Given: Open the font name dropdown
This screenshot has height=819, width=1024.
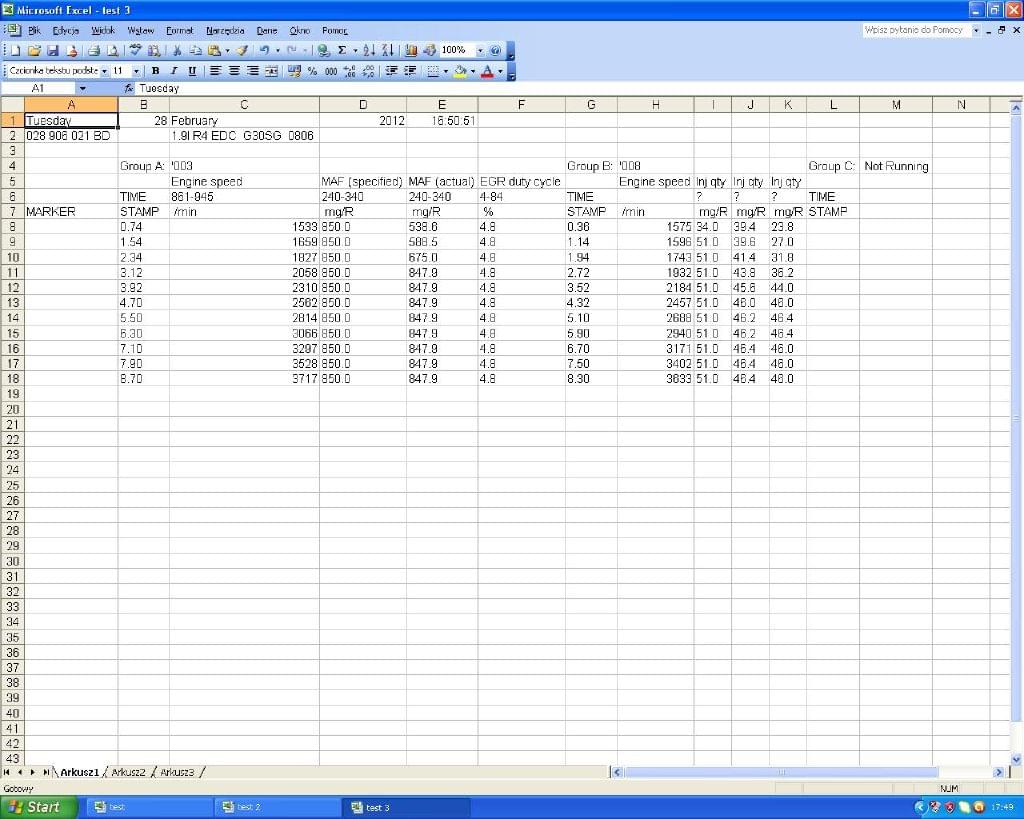Looking at the screenshot, I should point(104,71).
